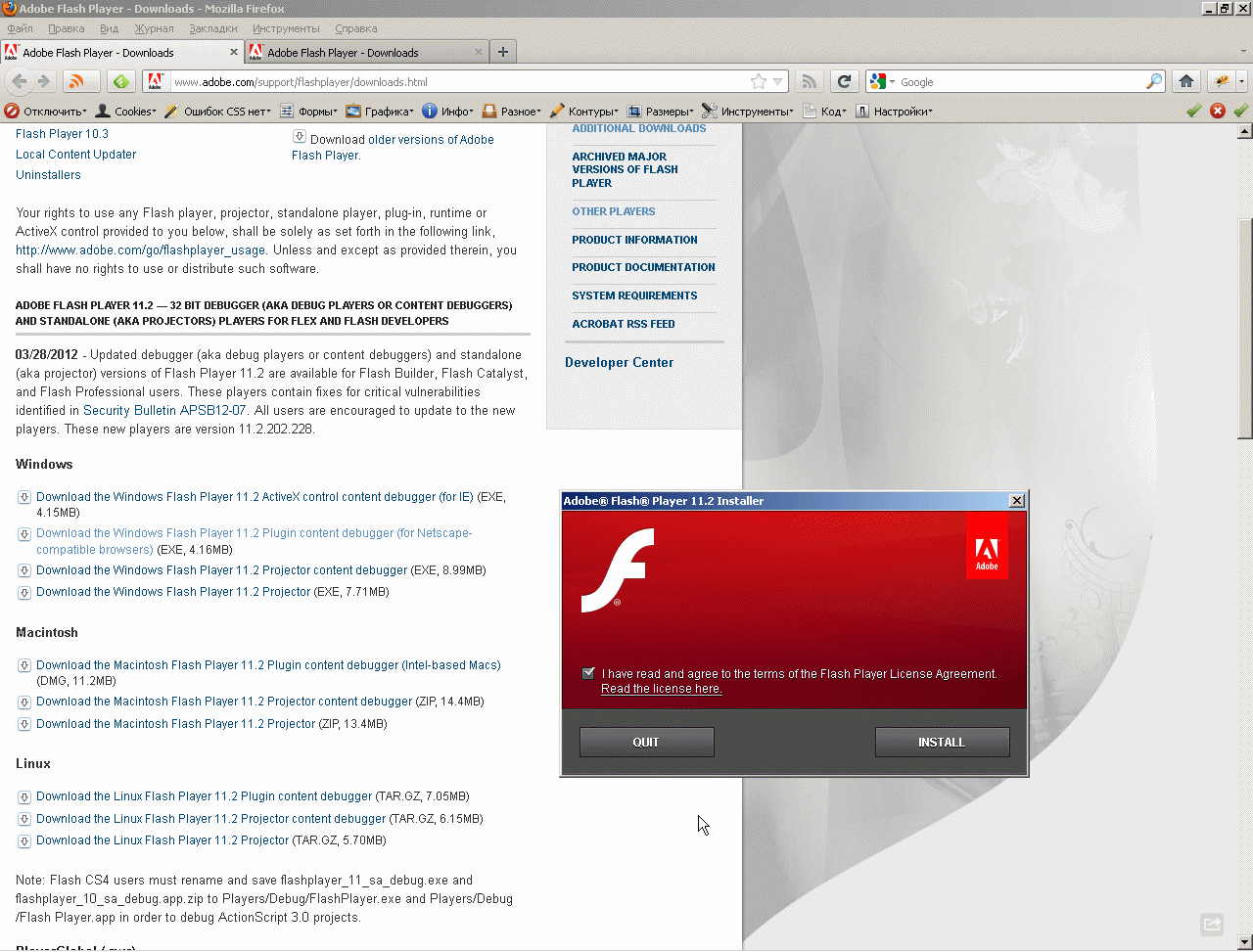This screenshot has height=952, width=1253.
Task: Expand the Отключить dropdown on developer toolbar
Action: click(45, 112)
